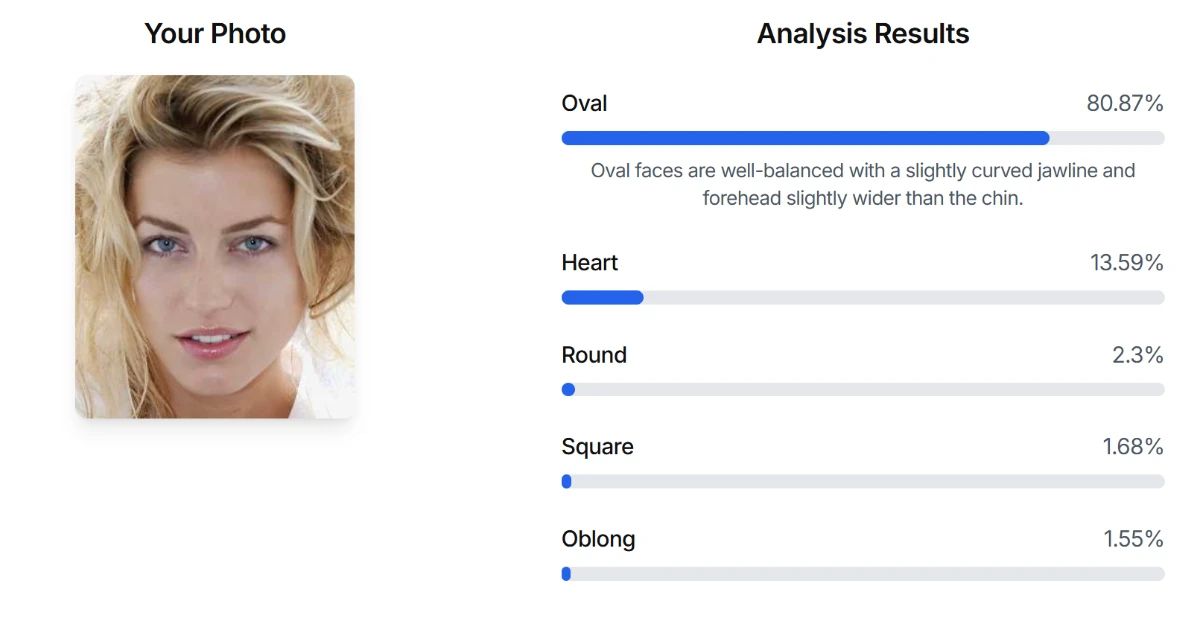Click the Oblong result progress bar
The height and width of the screenshot is (630, 1200).
tap(862, 573)
